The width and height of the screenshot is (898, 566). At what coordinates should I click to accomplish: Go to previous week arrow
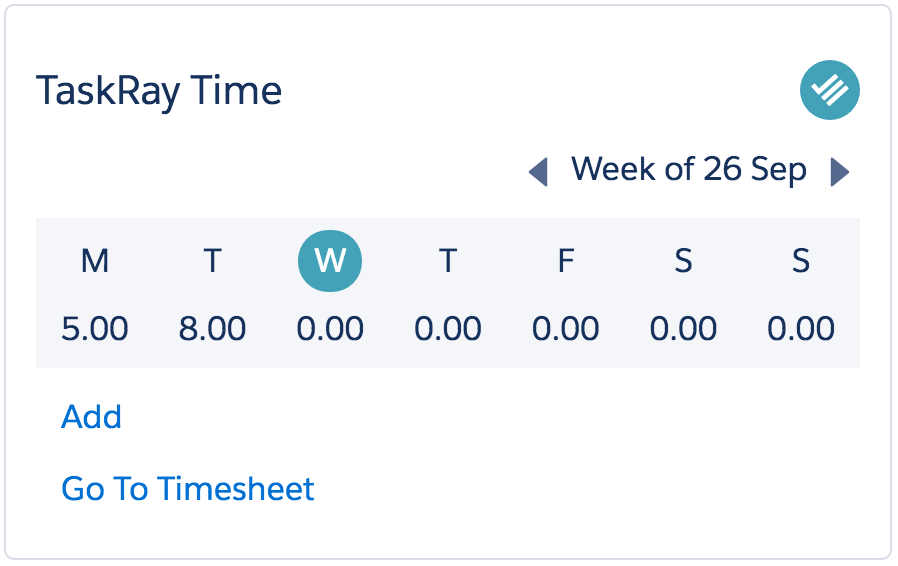point(538,172)
